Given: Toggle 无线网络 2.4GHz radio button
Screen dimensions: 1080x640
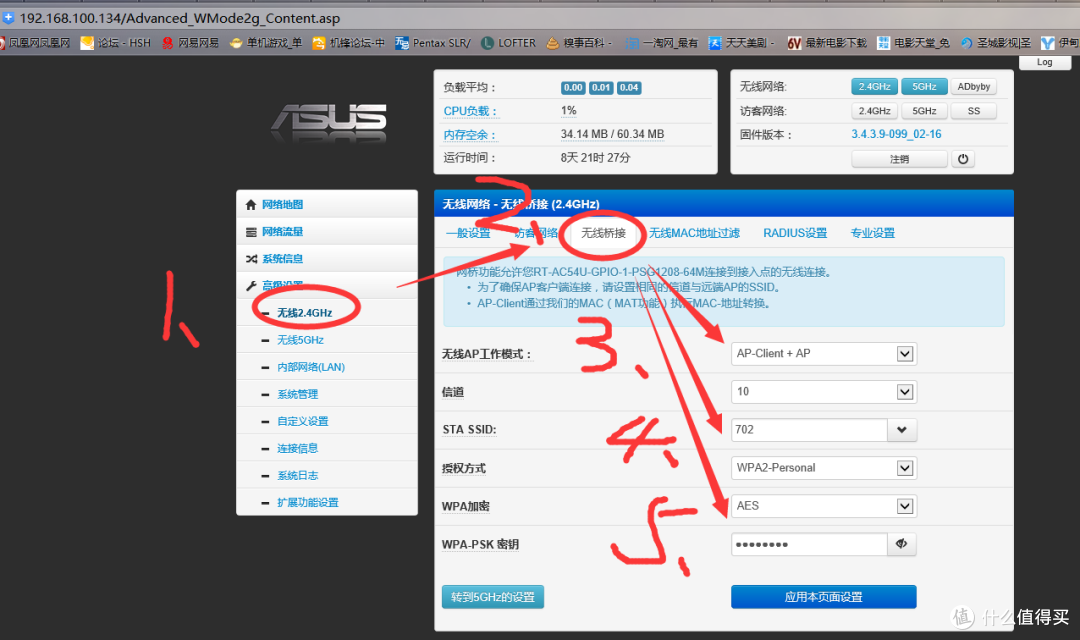Looking at the screenshot, I should tap(874, 87).
